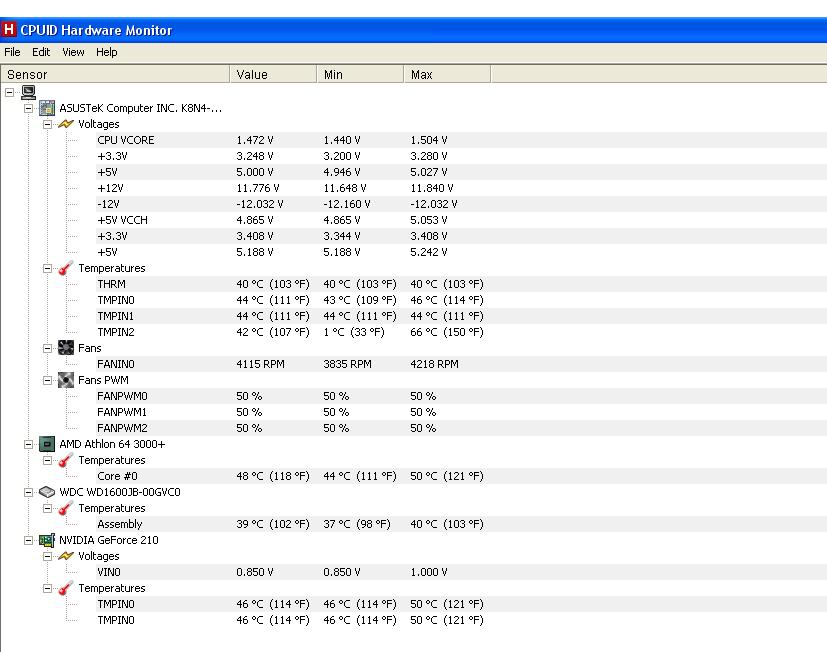This screenshot has height=652, width=827.
Task: Click the Fans icon
Action: click(66, 348)
